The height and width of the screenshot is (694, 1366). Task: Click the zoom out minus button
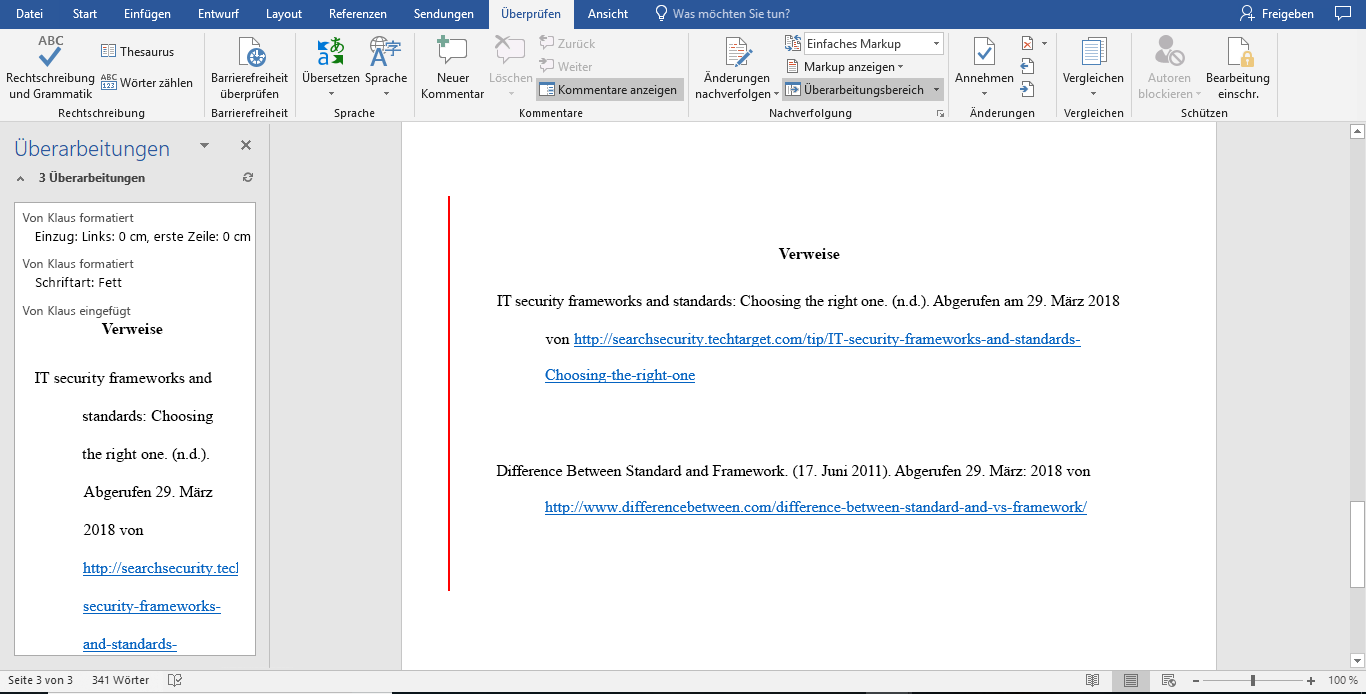[x=1196, y=680]
